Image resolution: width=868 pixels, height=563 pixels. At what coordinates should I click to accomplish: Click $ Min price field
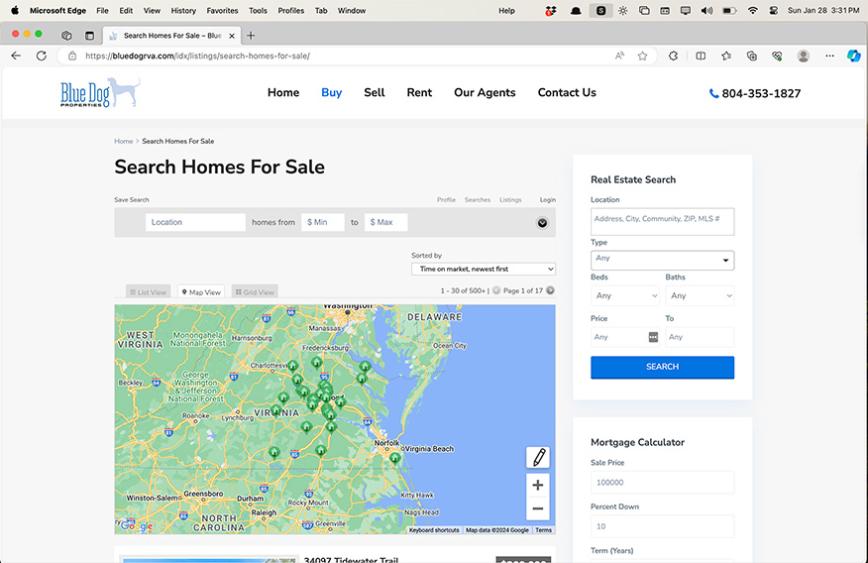tap(323, 223)
